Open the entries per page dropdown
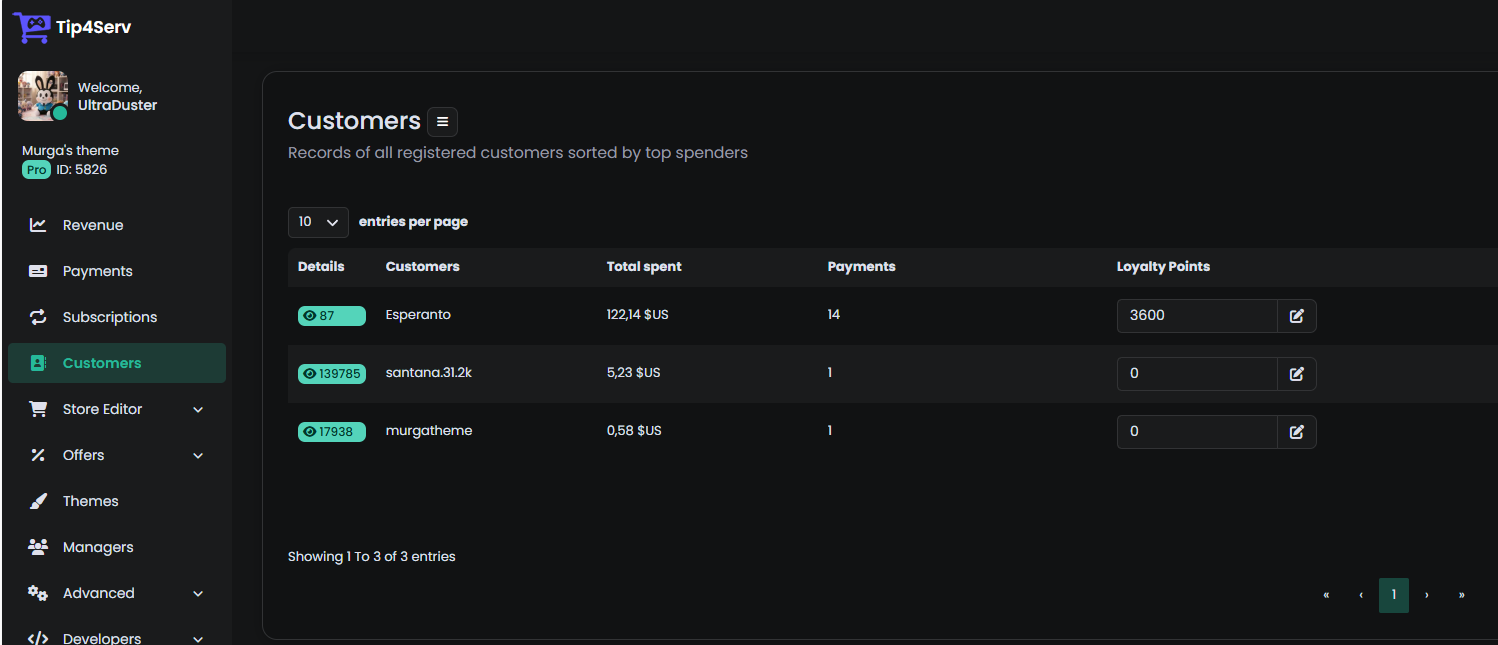The image size is (1498, 645). (318, 222)
